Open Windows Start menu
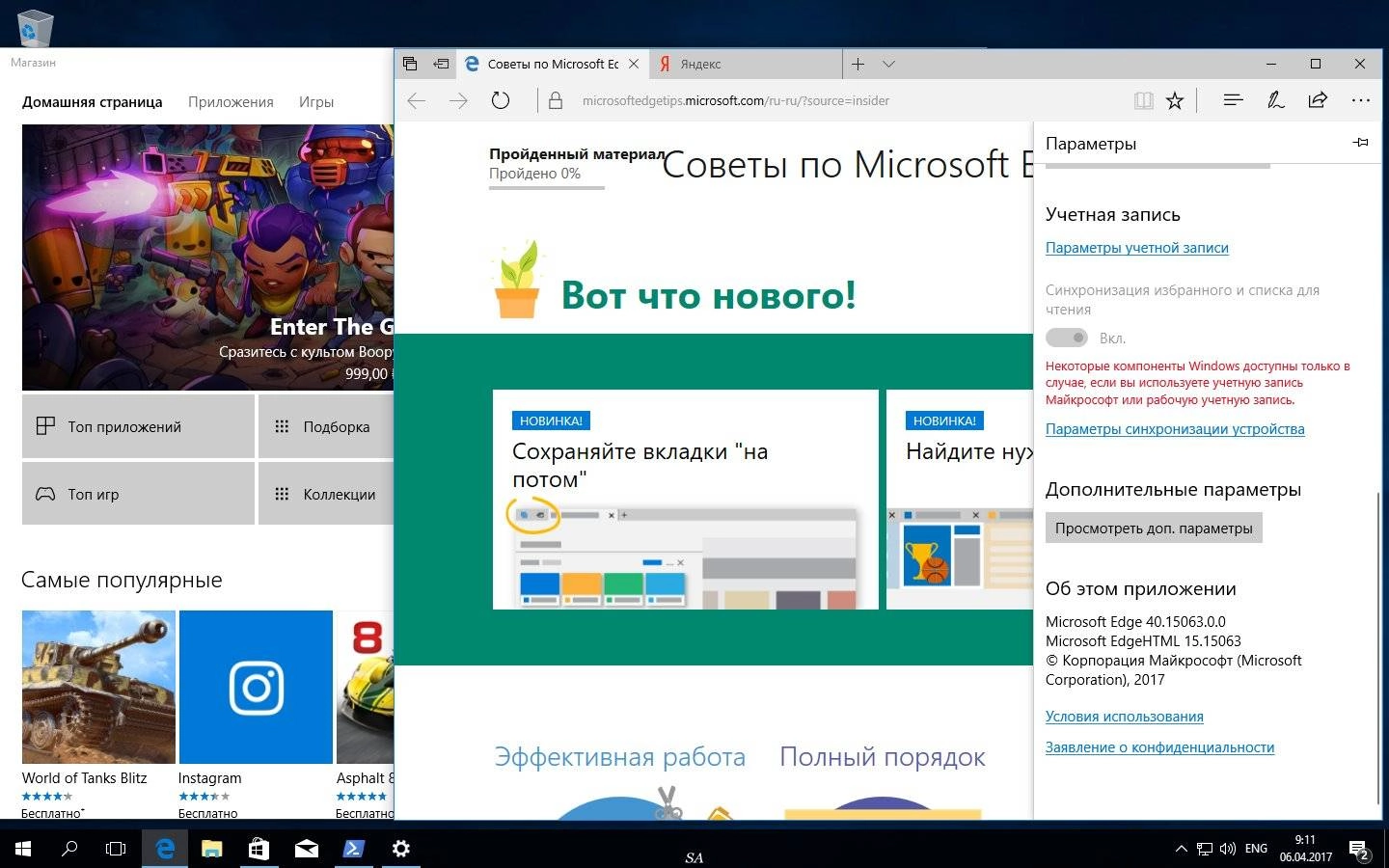The image size is (1389, 868). coord(23,849)
